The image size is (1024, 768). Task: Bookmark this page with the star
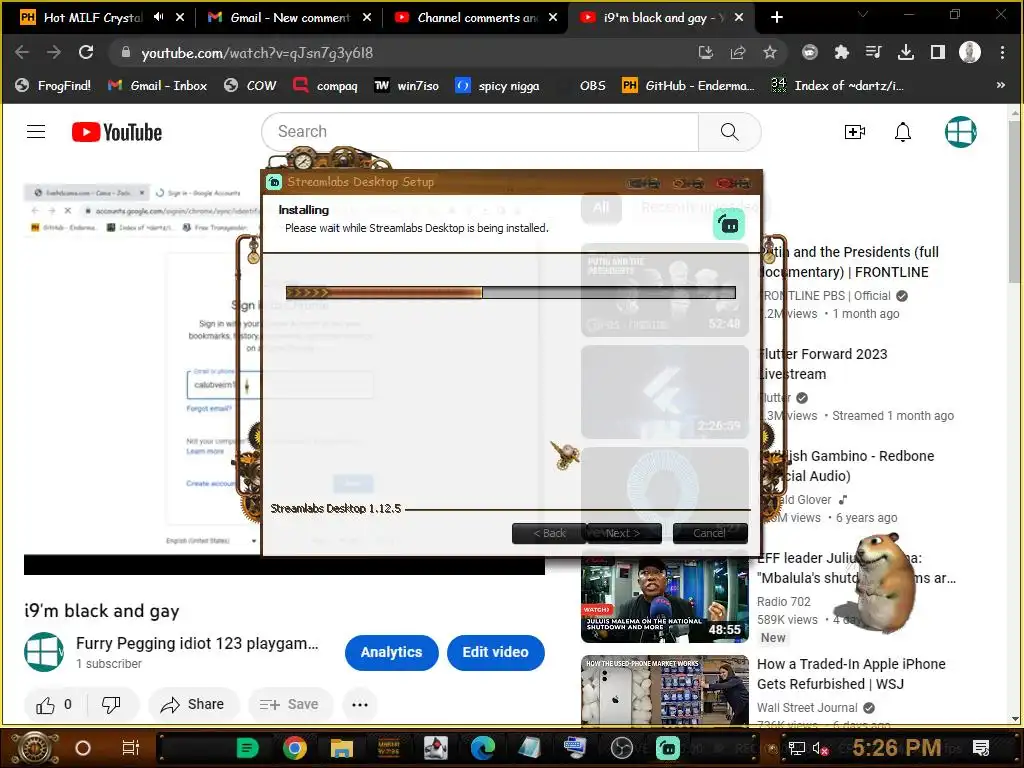770,52
